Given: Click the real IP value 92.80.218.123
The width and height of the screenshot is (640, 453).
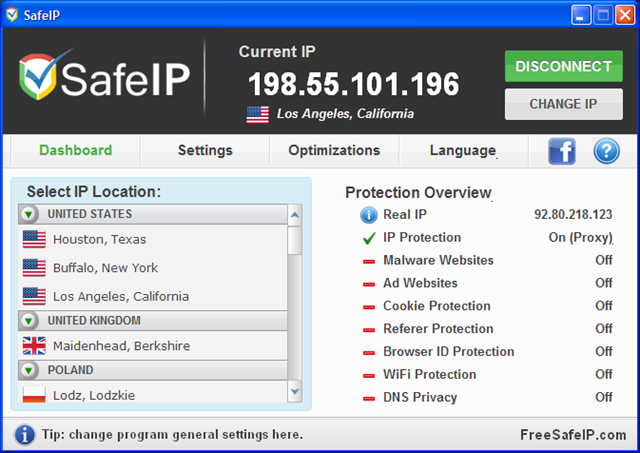Looking at the screenshot, I should click(573, 214).
